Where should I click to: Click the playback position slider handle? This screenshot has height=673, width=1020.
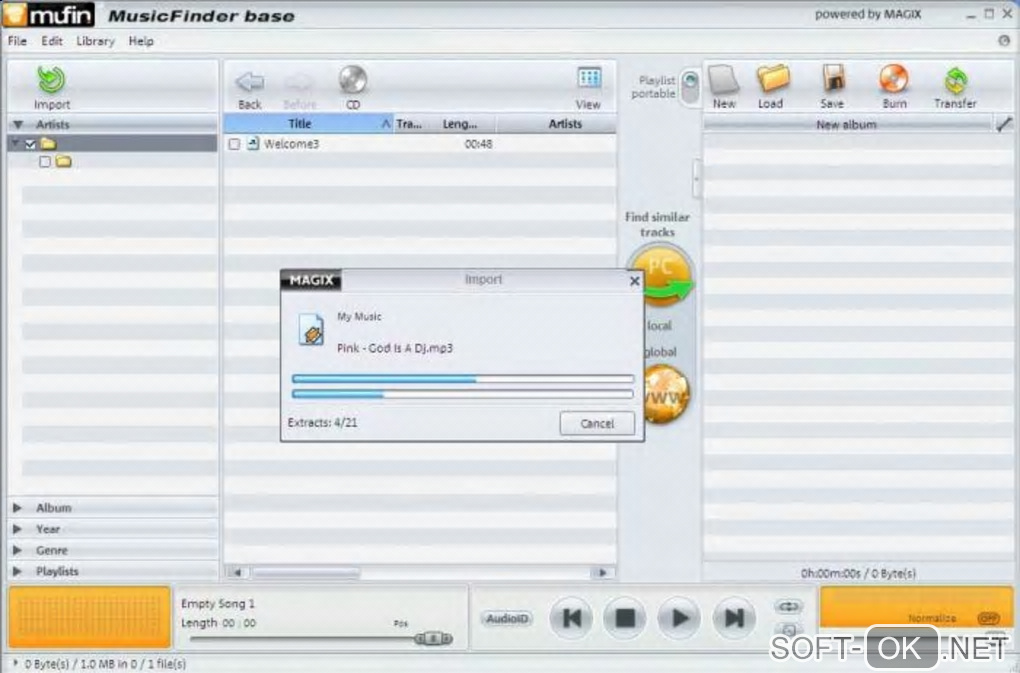click(x=434, y=639)
